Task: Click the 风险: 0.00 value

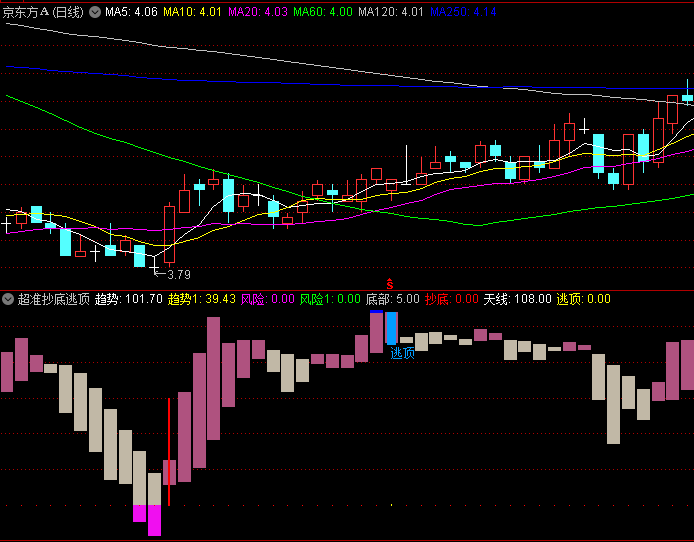Action: point(268,300)
